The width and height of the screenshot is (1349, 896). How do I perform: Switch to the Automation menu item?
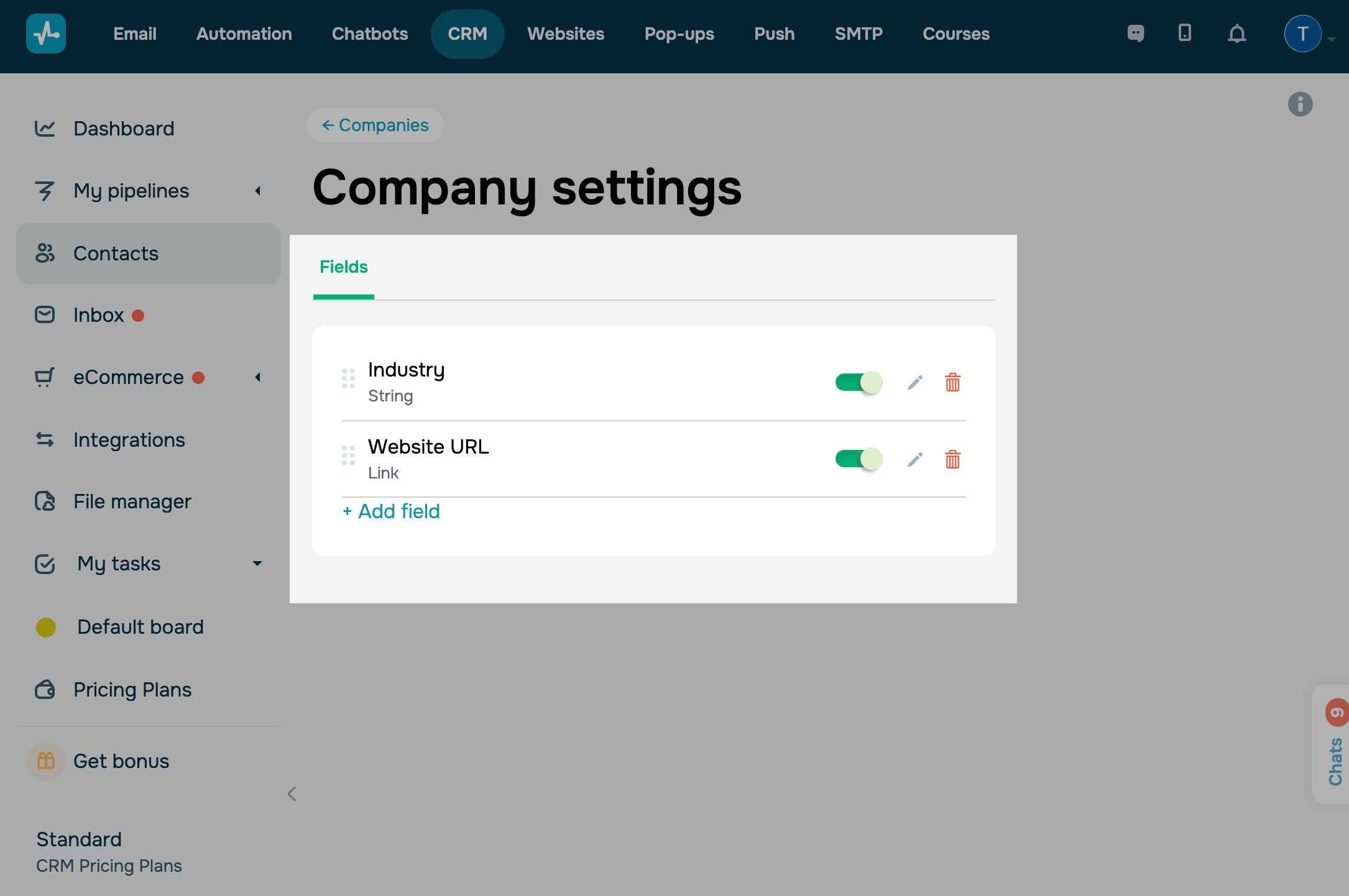[244, 34]
